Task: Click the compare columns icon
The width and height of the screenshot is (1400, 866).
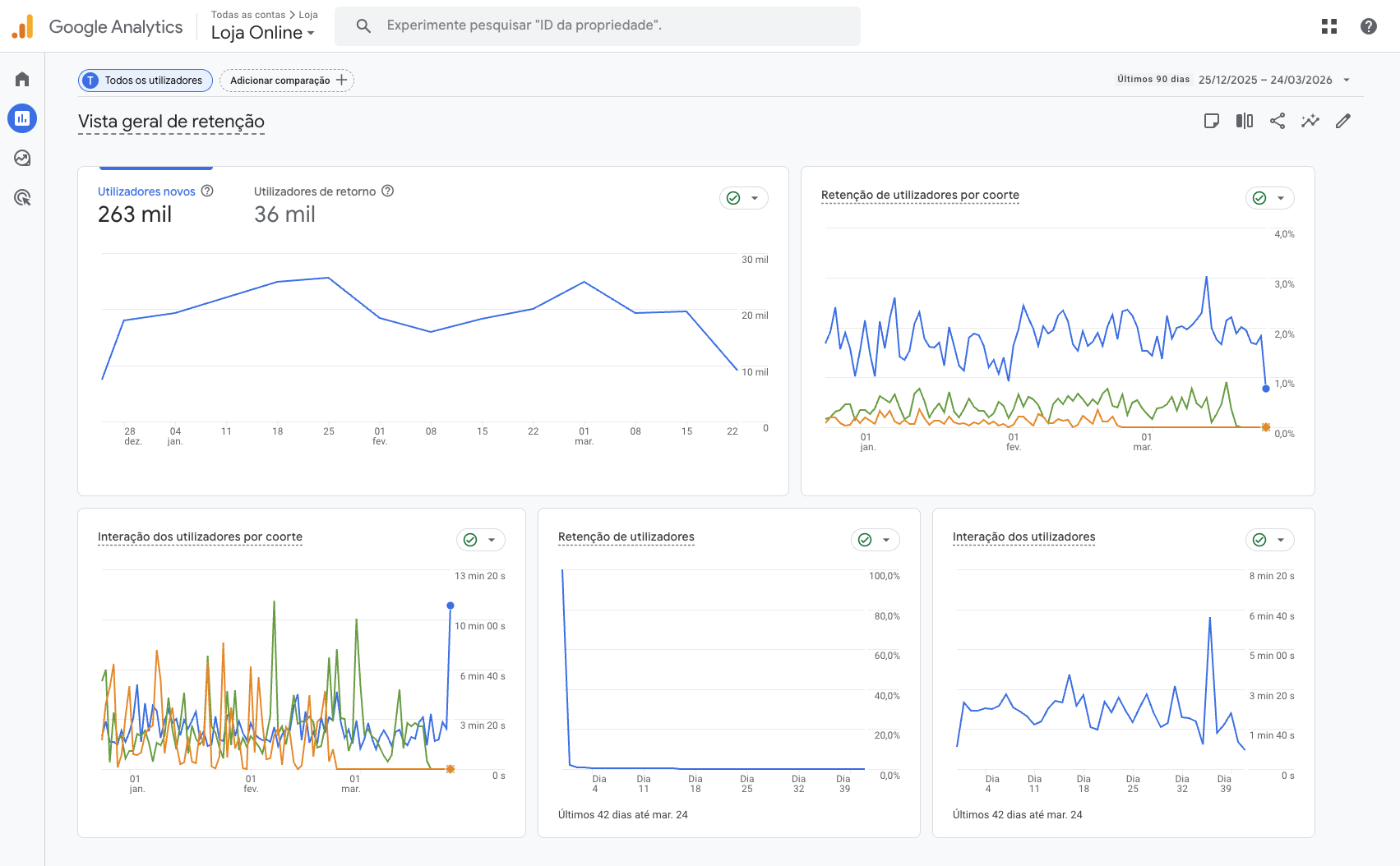Action: click(x=1245, y=121)
